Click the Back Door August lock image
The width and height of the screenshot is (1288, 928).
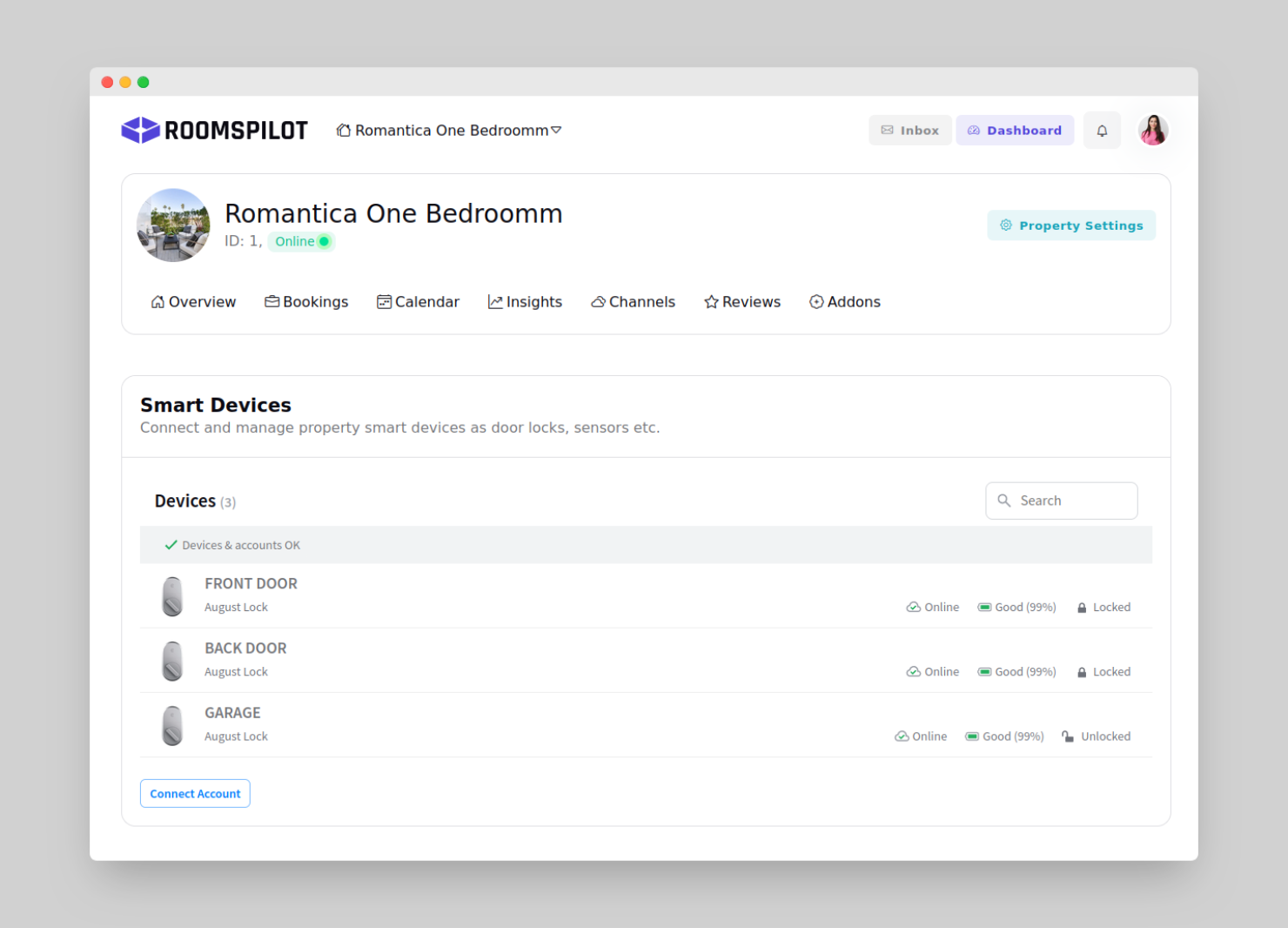tap(173, 661)
